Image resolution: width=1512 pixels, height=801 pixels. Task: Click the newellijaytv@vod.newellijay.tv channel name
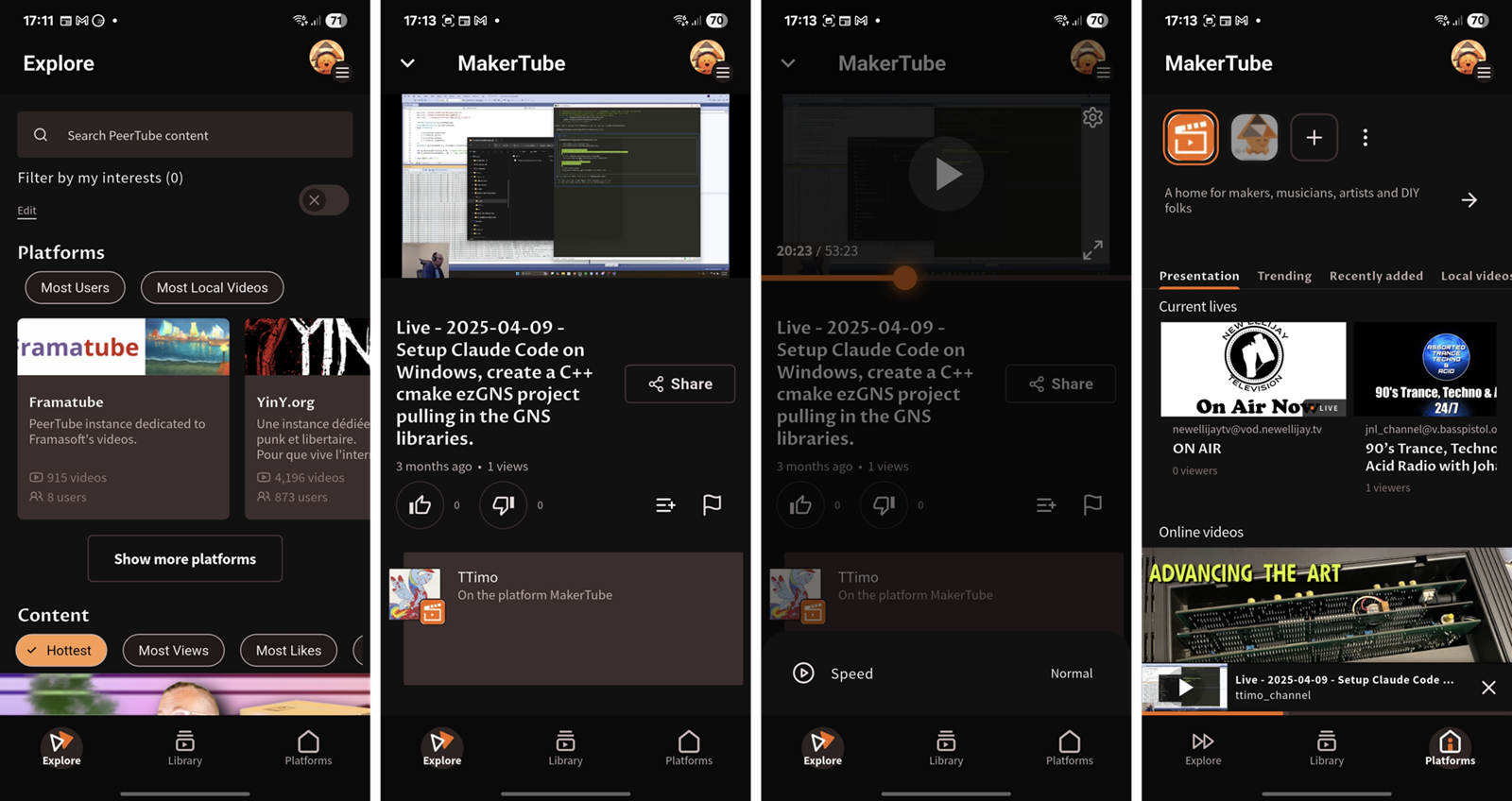[x=1247, y=429]
